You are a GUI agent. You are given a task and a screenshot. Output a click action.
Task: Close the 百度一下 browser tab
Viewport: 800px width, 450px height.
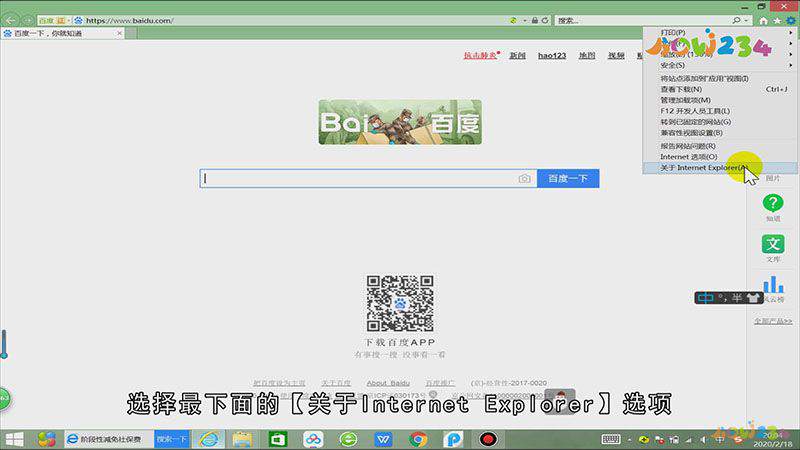coord(119,33)
